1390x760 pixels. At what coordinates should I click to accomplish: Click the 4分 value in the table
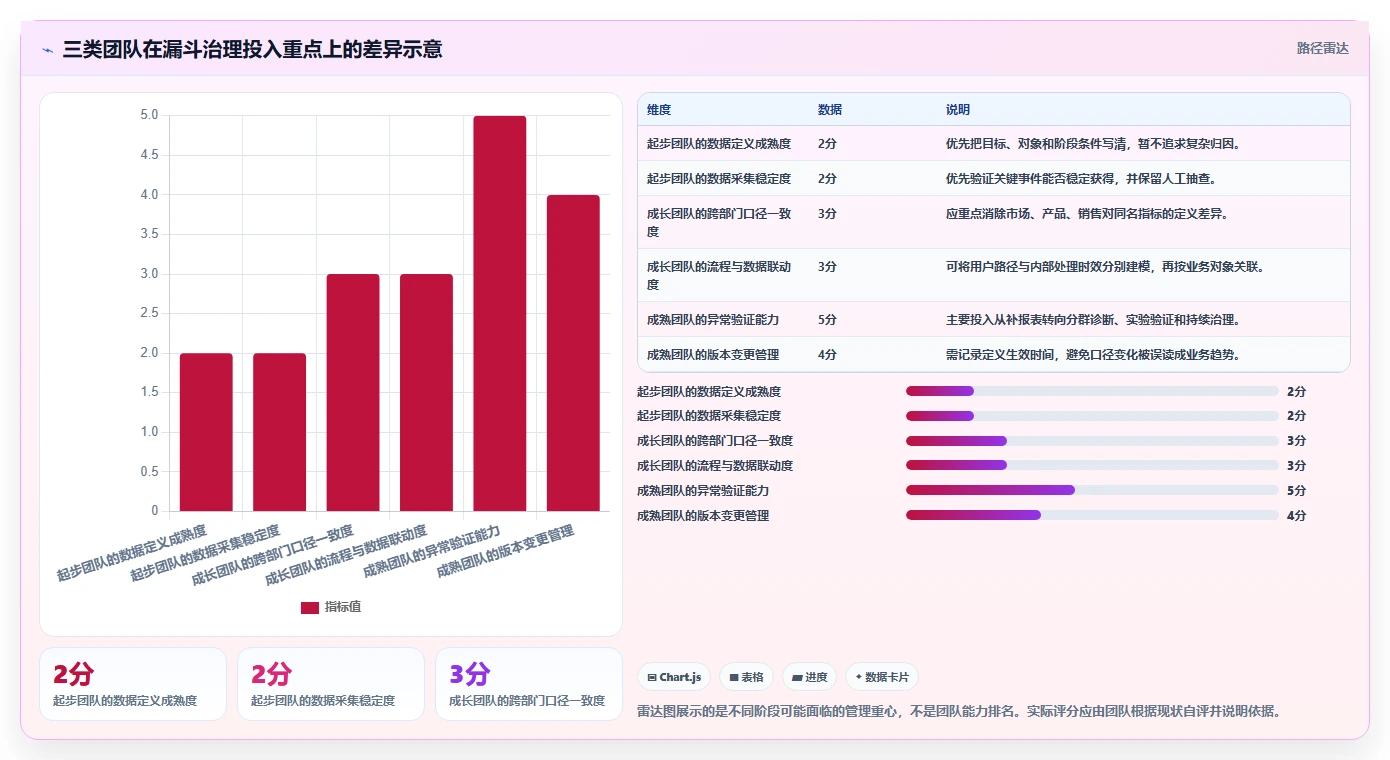(x=827, y=354)
